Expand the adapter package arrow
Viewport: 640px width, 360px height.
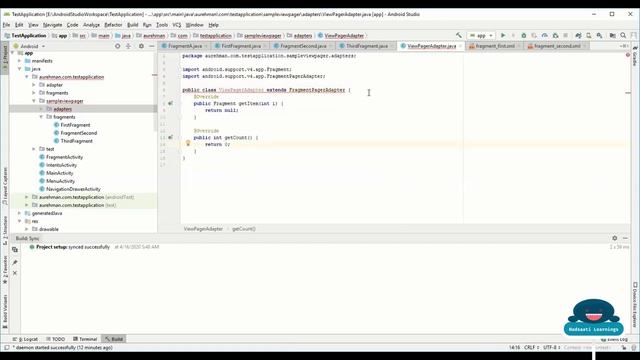coord(34,85)
